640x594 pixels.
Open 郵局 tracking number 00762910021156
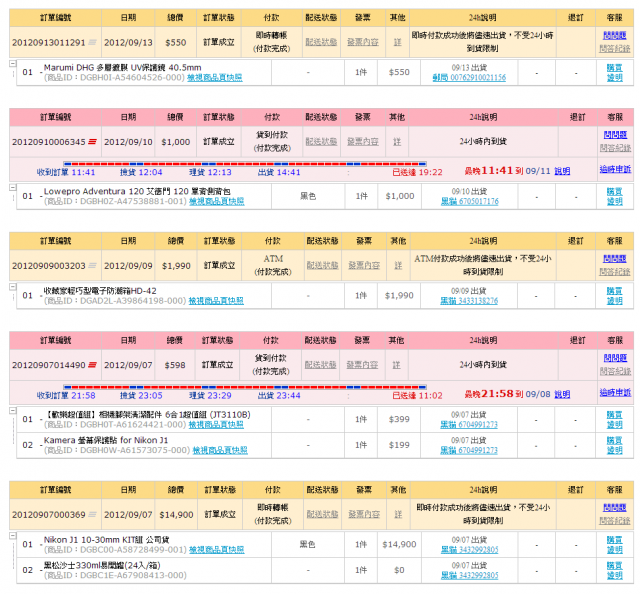click(469, 78)
